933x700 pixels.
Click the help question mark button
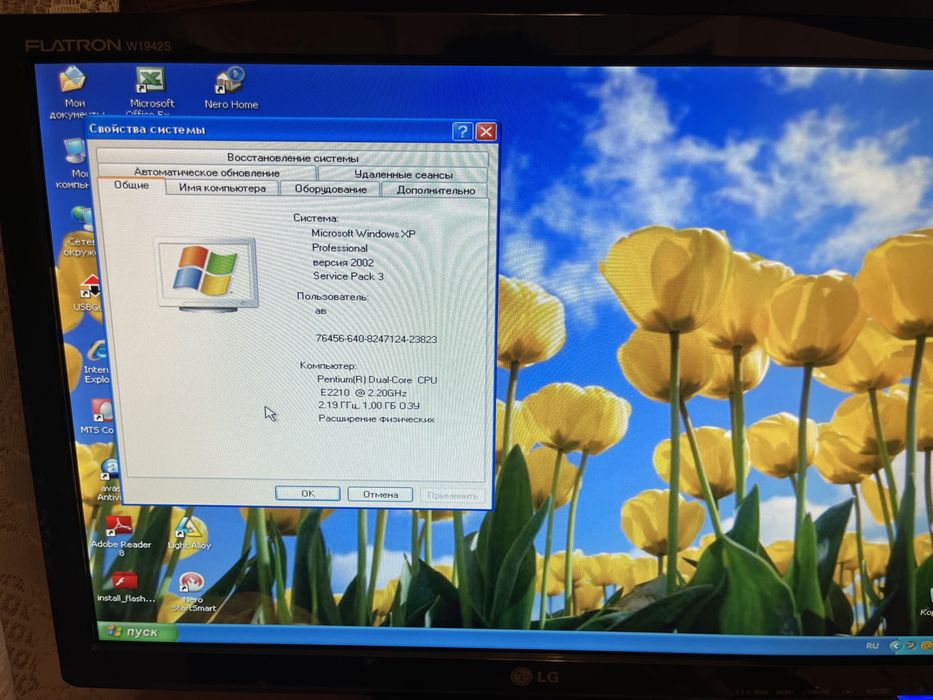point(462,132)
